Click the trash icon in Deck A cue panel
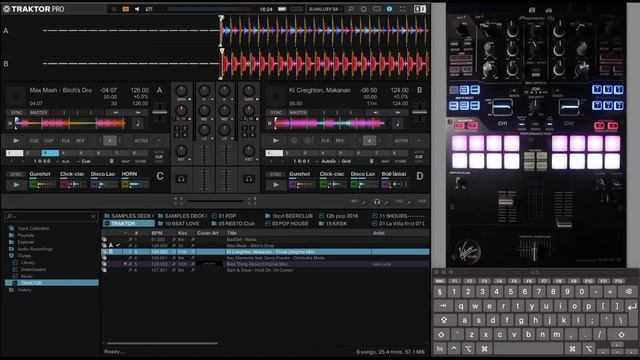640x360 pixels. (x=111, y=161)
